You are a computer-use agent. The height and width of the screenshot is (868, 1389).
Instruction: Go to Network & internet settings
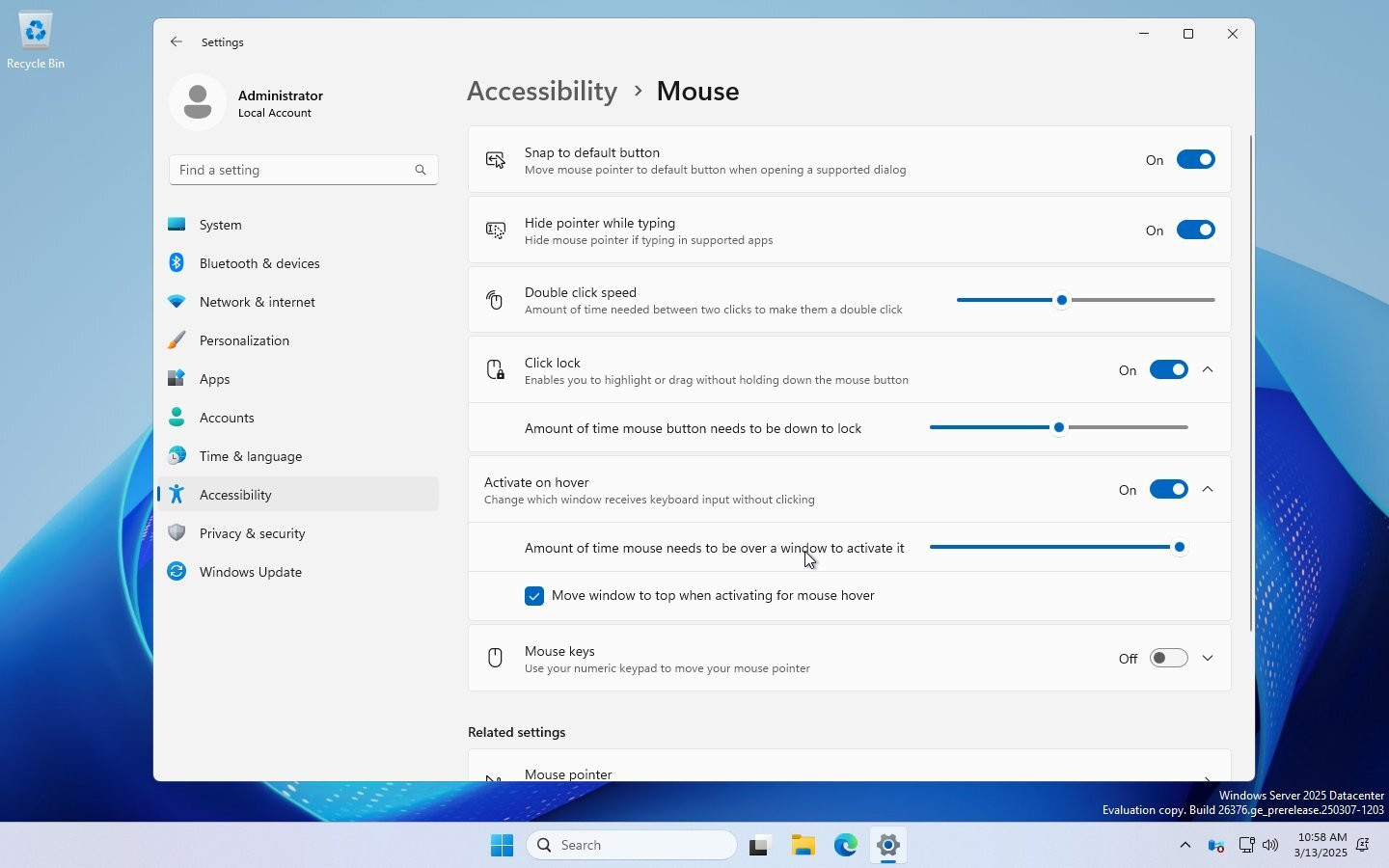(x=299, y=302)
